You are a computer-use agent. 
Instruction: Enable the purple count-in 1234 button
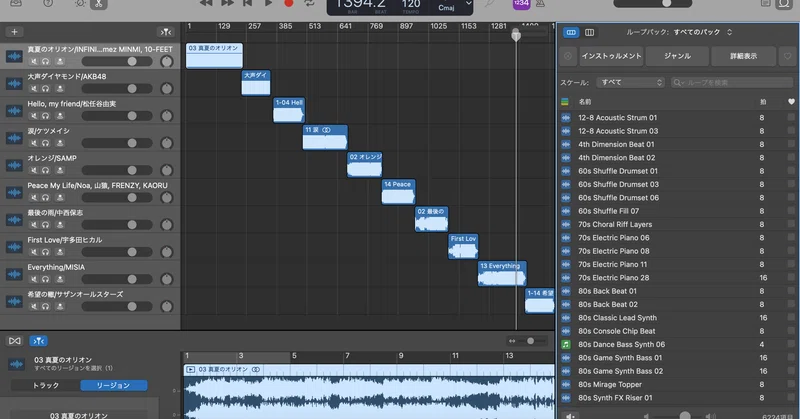click(x=521, y=4)
